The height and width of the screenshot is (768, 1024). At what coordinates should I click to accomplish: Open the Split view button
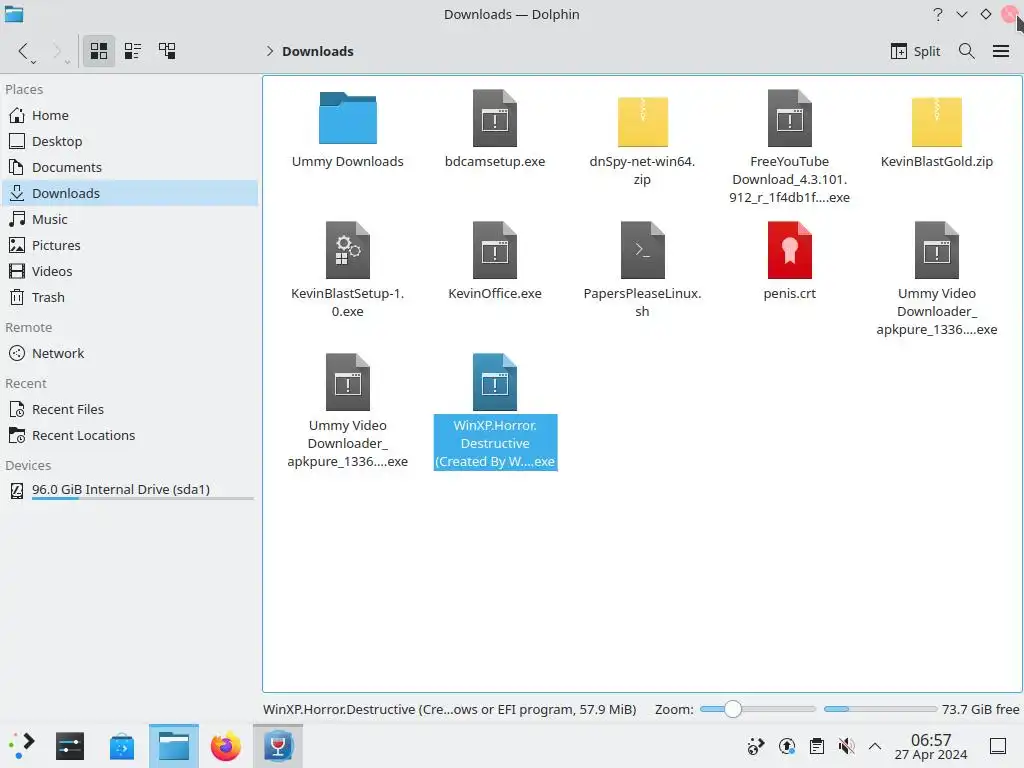(x=915, y=51)
